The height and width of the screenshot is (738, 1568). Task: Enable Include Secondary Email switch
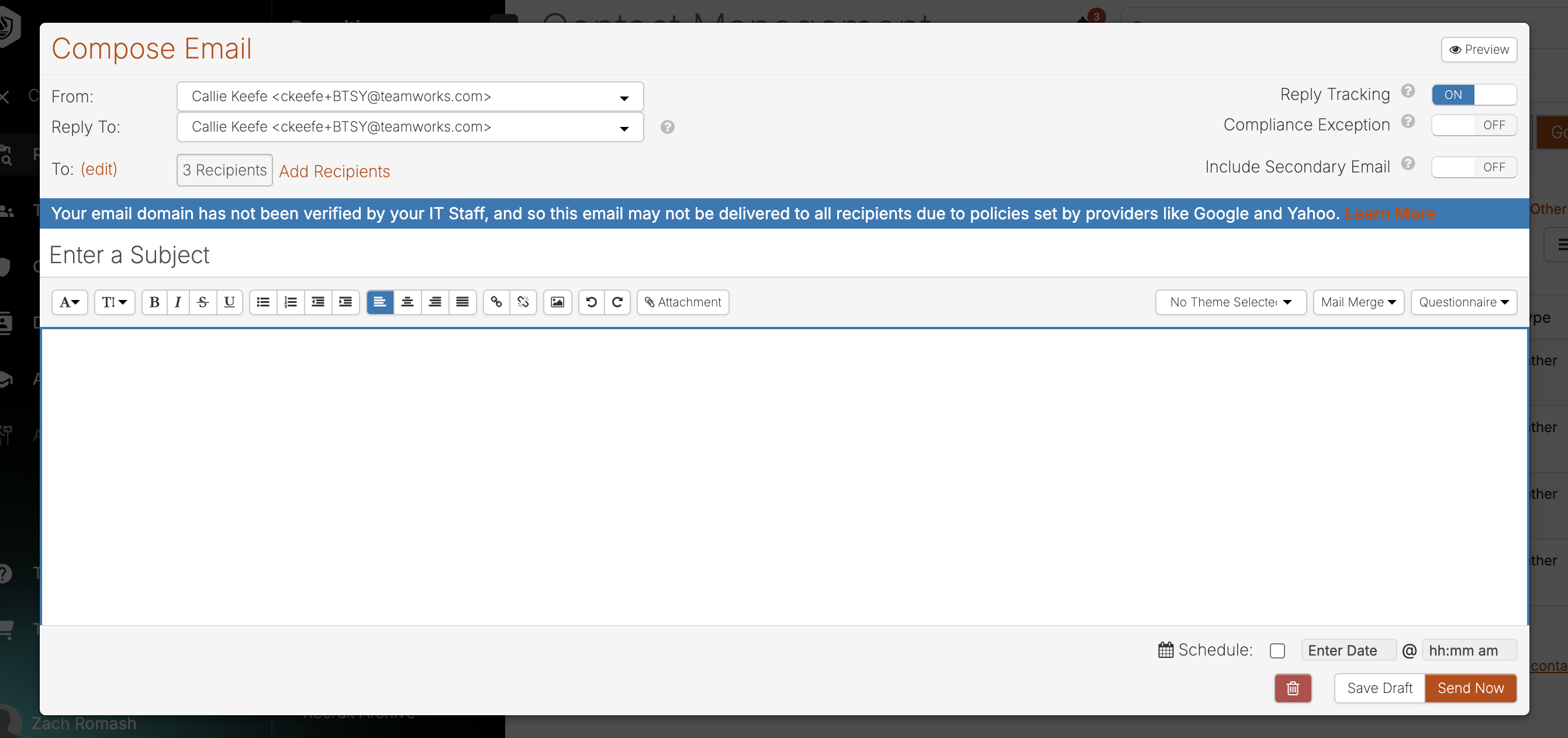pyautogui.click(x=1474, y=167)
